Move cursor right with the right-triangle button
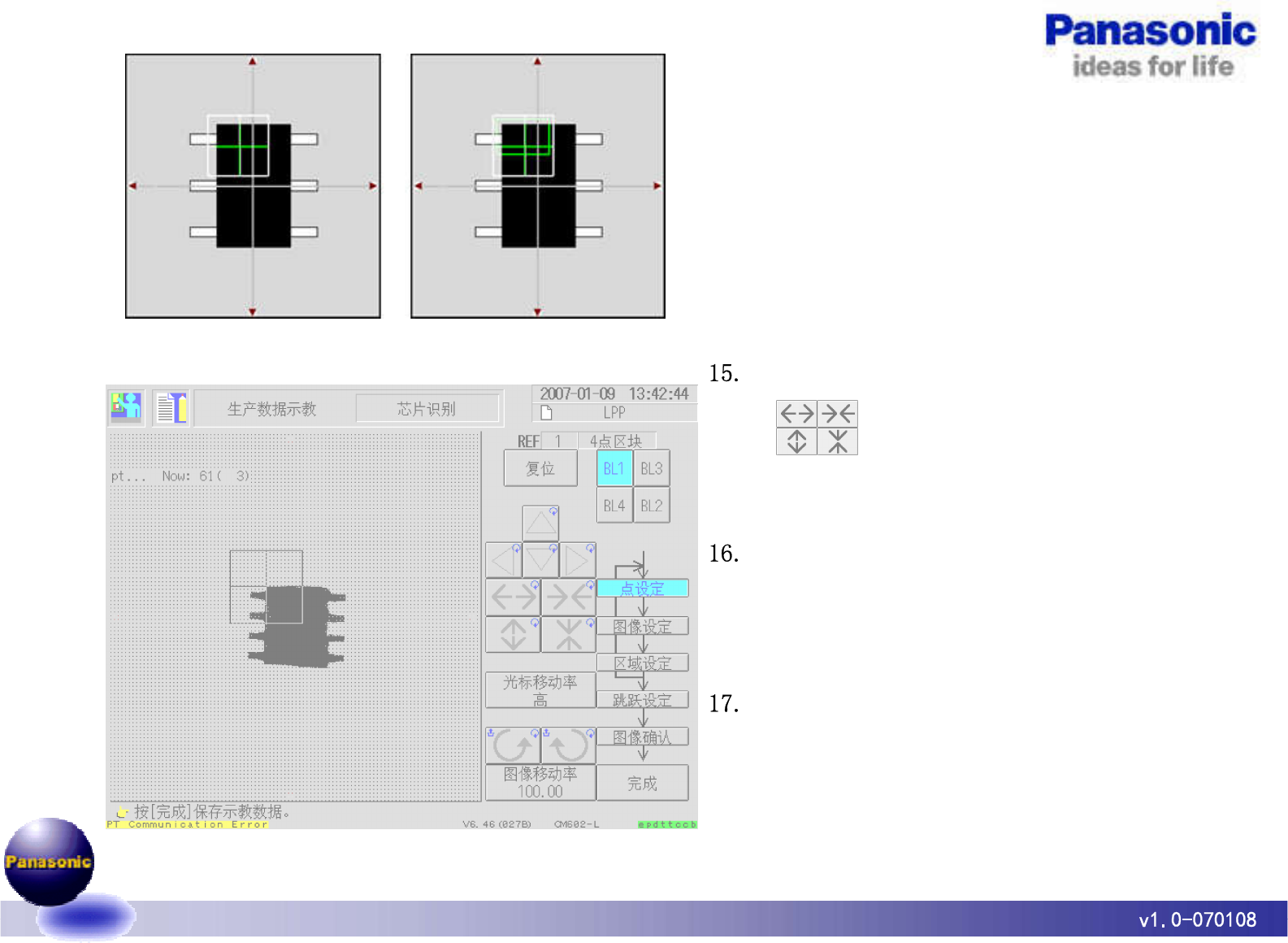The width and height of the screenshot is (1288, 943). pyautogui.click(x=578, y=560)
